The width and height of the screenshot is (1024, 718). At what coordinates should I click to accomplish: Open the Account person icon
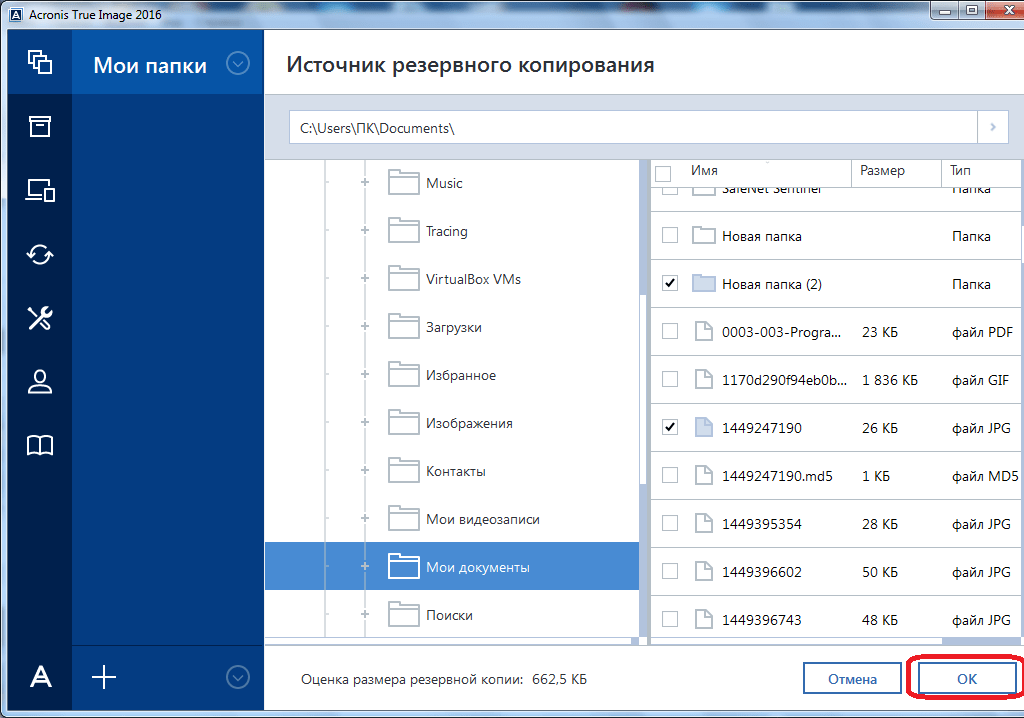click(x=40, y=382)
